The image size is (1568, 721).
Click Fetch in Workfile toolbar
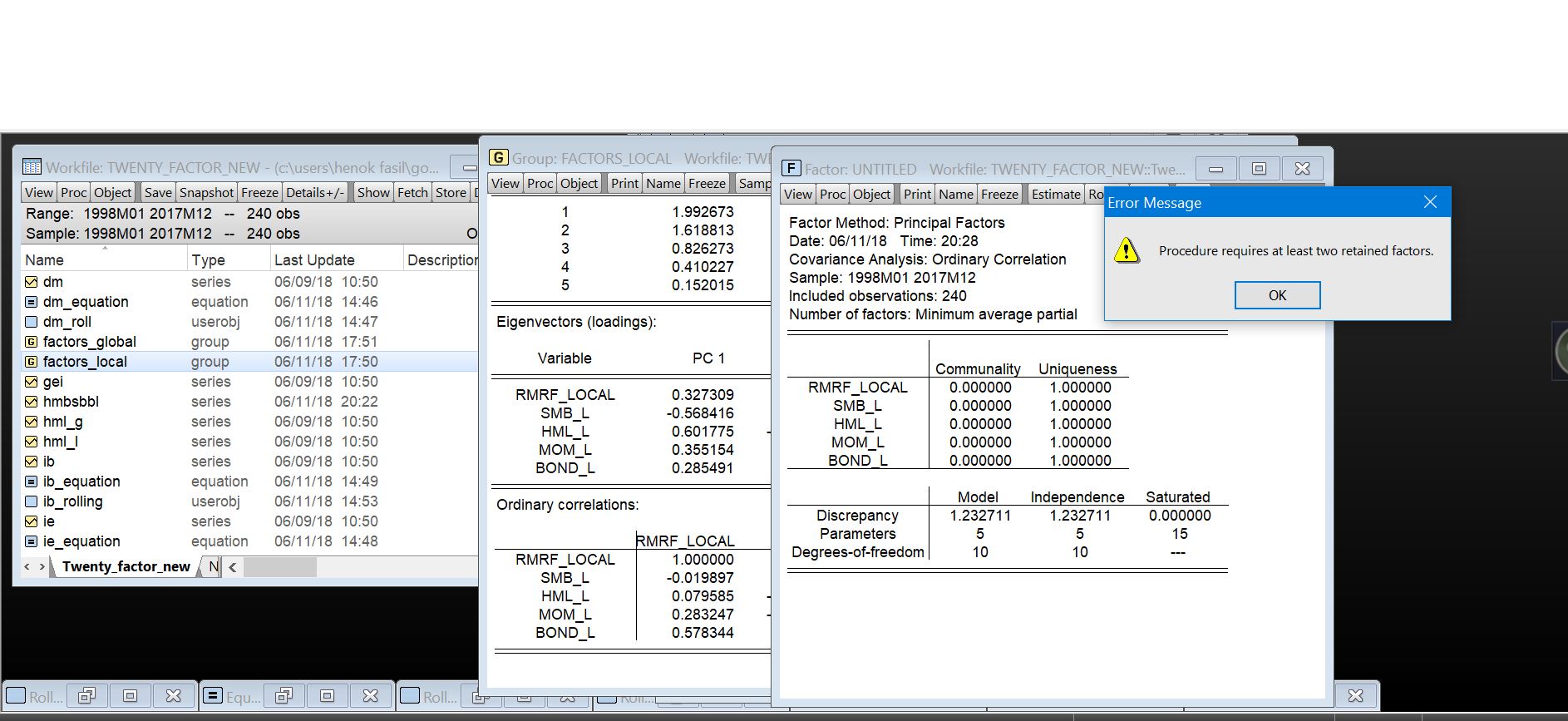point(412,192)
